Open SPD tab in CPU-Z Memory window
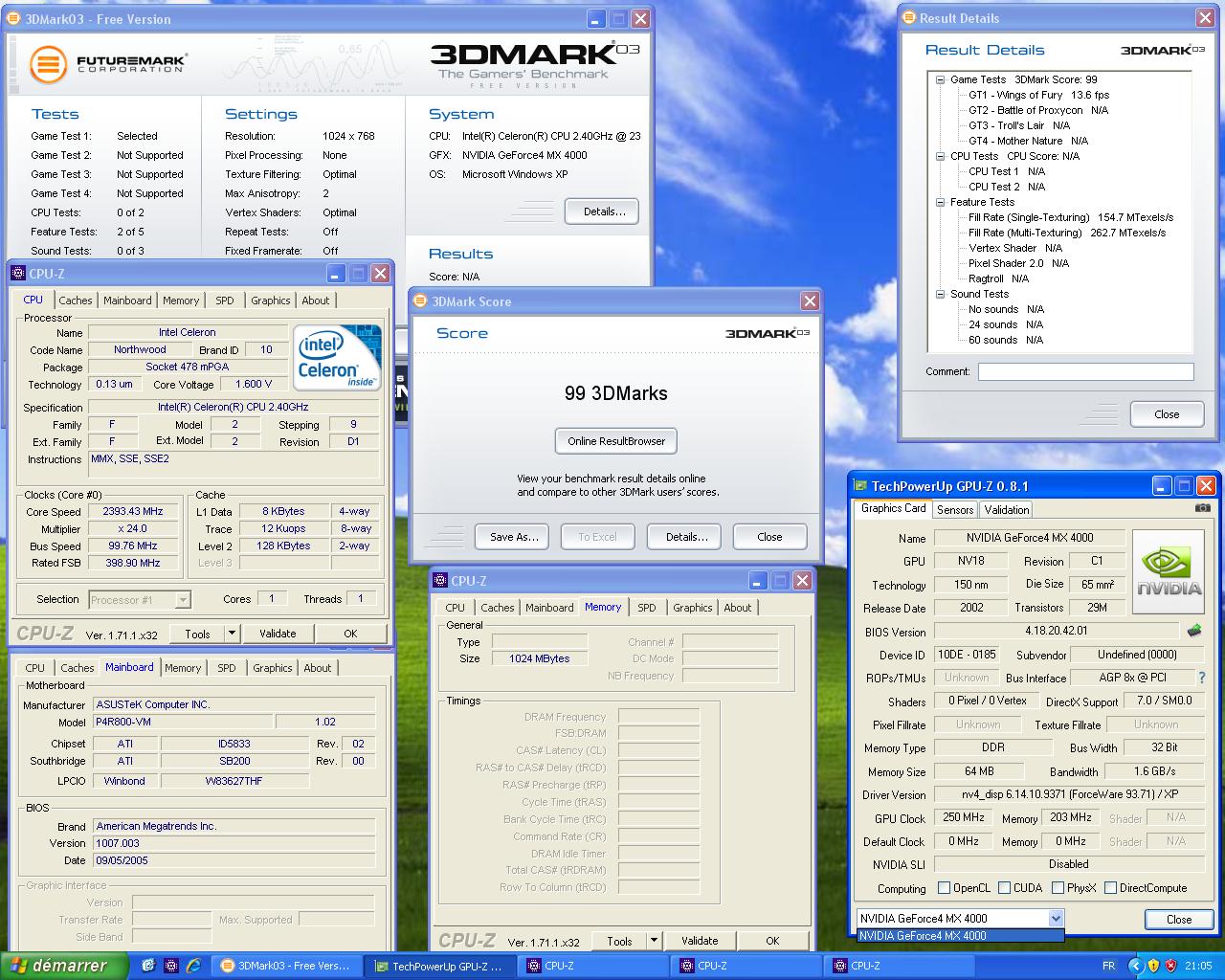This screenshot has height=980, width=1225. pos(647,608)
